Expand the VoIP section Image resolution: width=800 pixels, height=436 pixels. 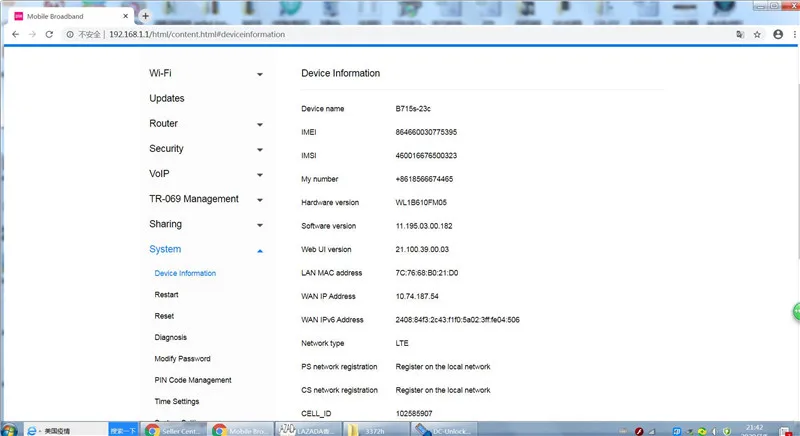[x=259, y=175]
